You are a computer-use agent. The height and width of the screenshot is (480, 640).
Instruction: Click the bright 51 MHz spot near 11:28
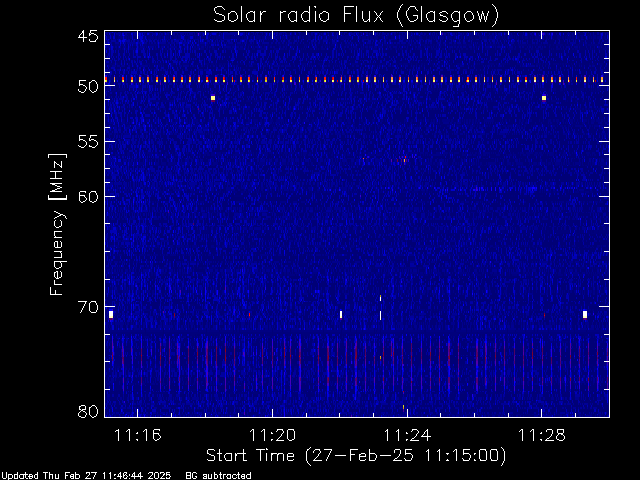(x=544, y=98)
